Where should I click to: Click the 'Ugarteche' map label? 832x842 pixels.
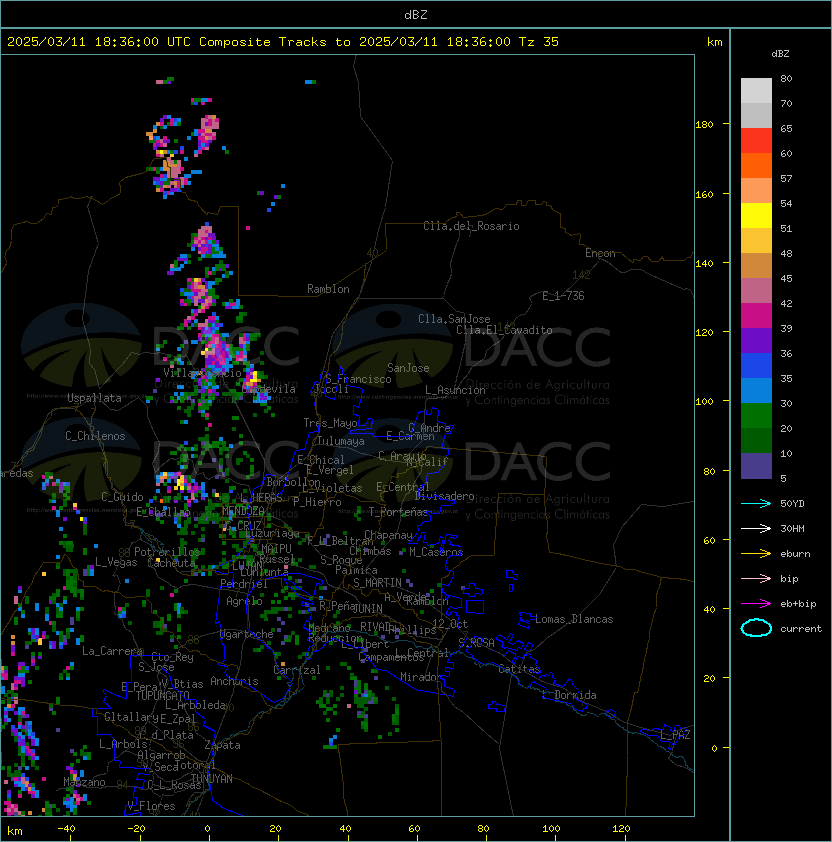pyautogui.click(x=247, y=634)
